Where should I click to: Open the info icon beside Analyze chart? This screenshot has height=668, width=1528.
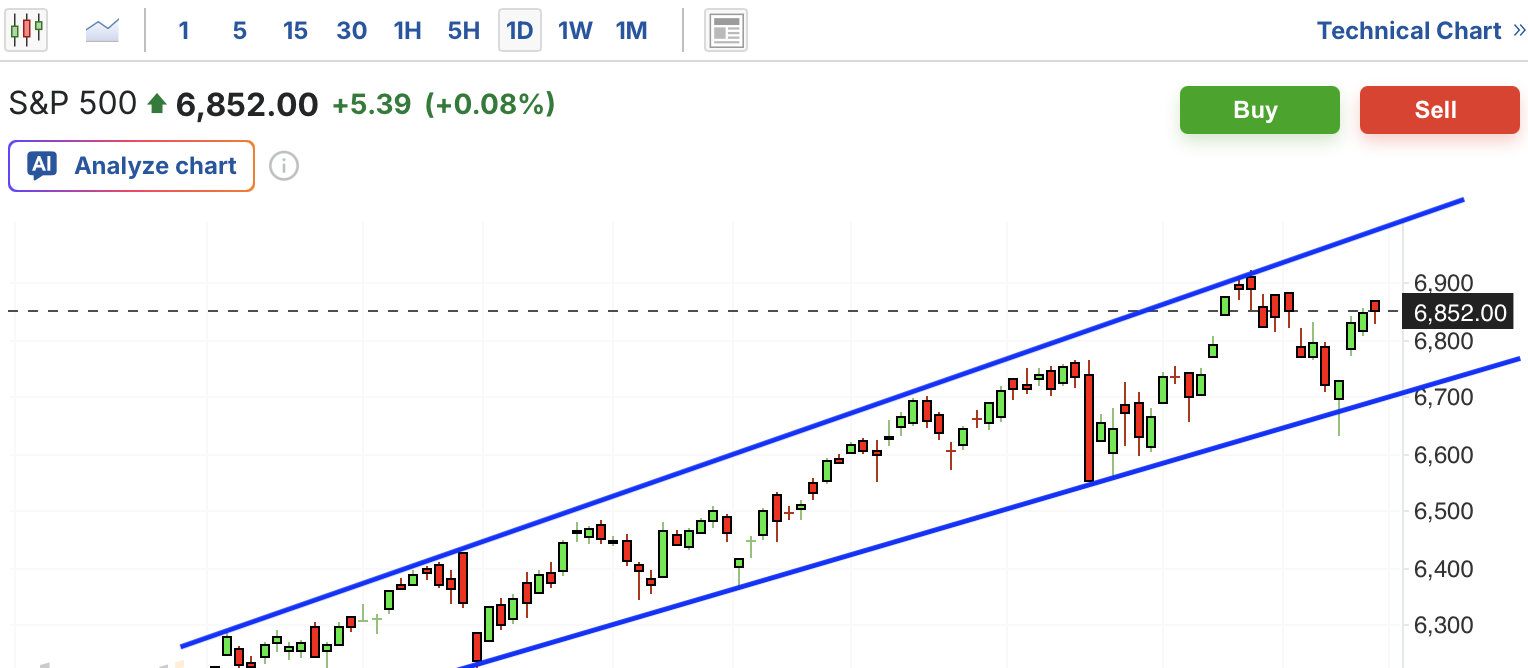point(284,166)
